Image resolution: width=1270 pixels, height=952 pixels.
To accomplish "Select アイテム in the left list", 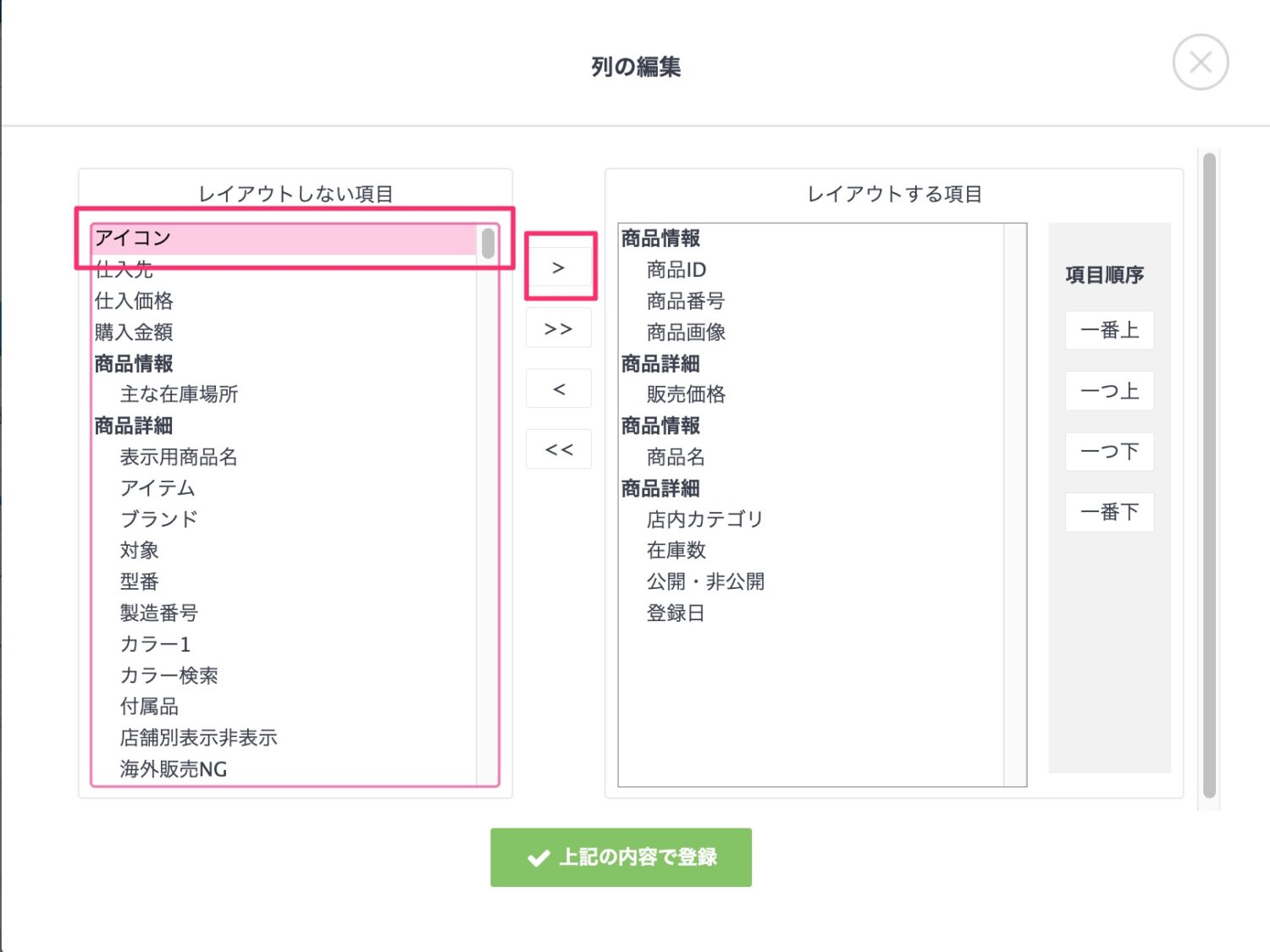I will (x=284, y=488).
